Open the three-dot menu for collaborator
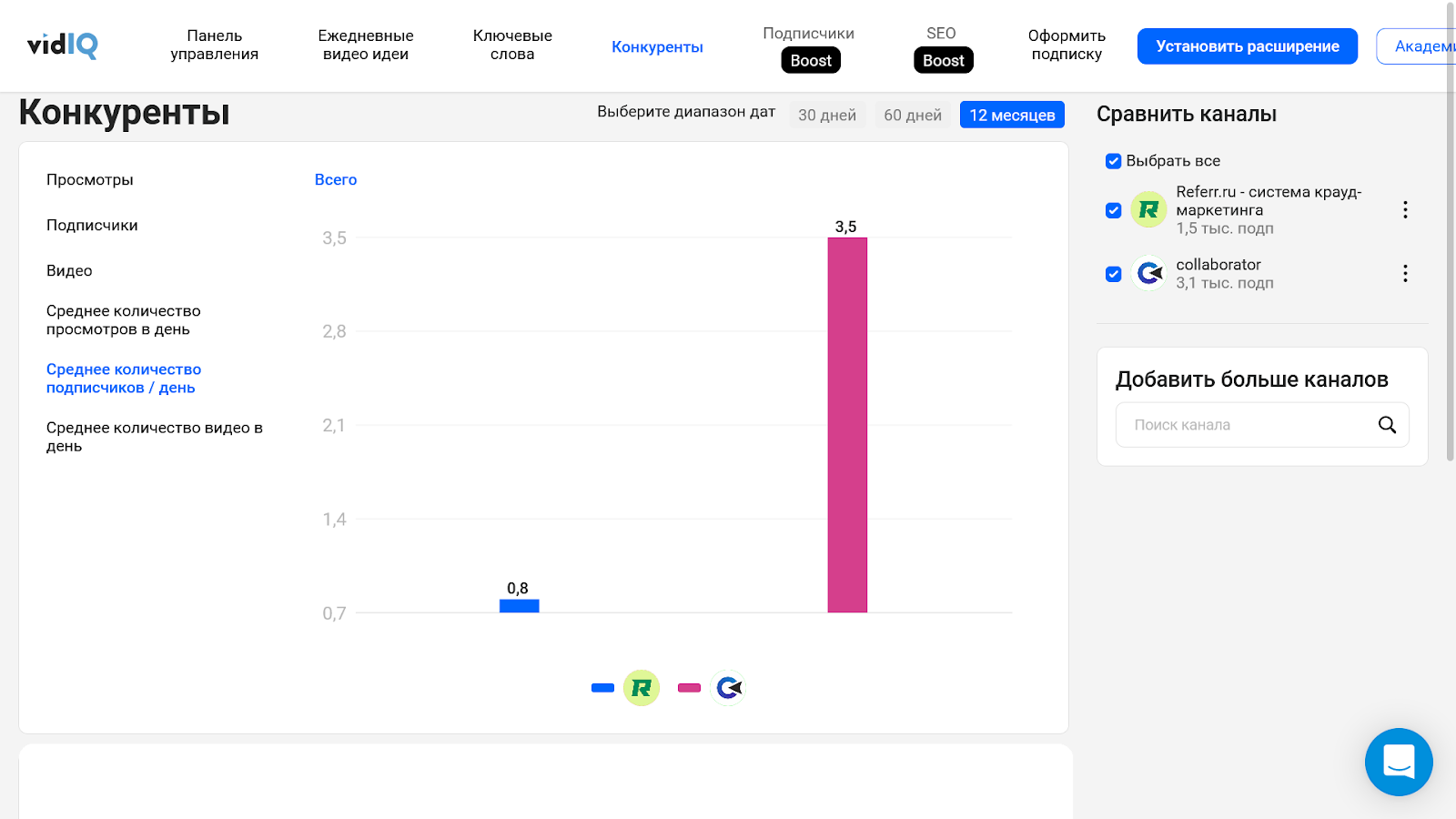The image size is (1456, 819). tap(1405, 274)
